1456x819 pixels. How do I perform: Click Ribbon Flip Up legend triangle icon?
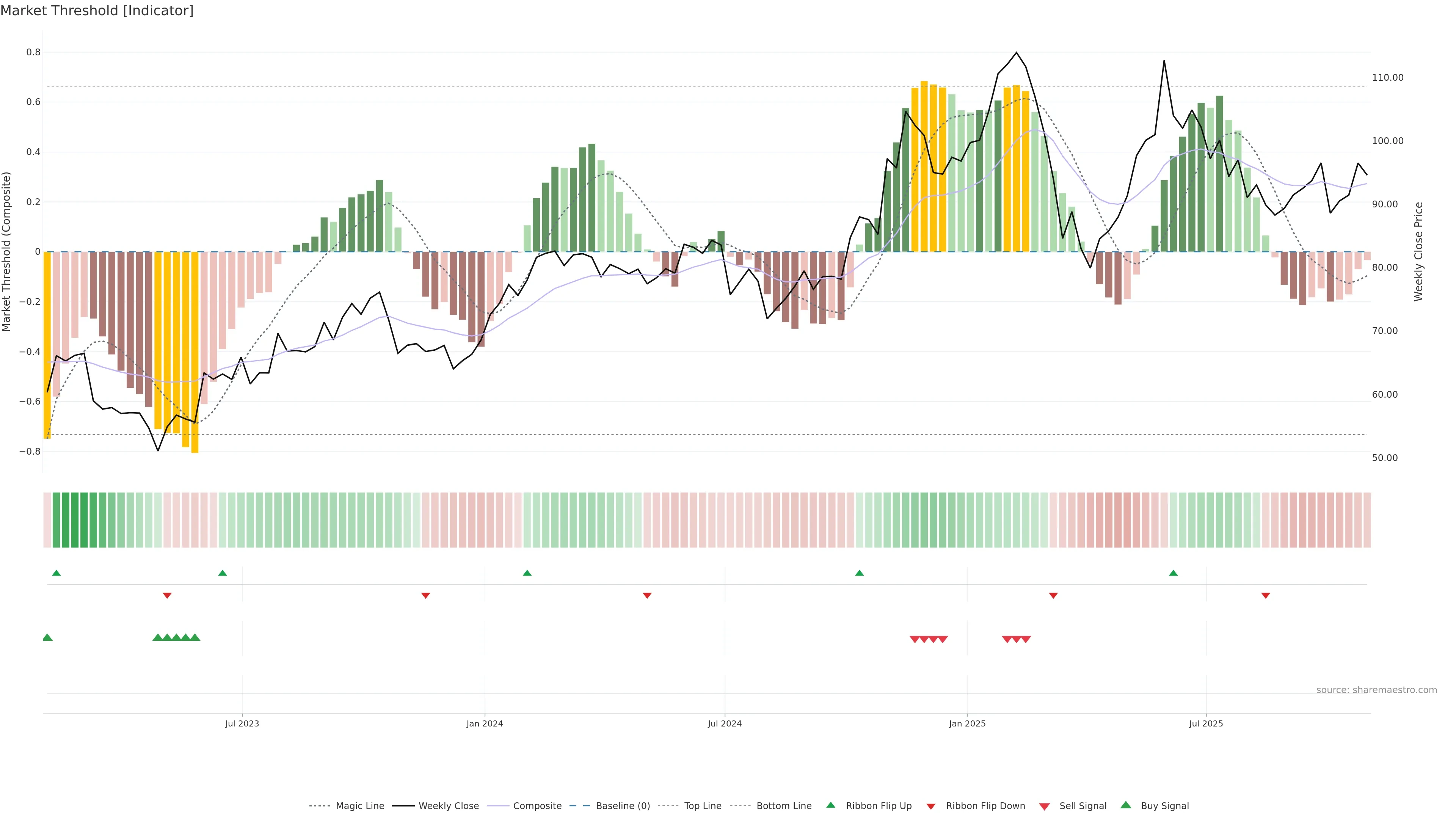click(830, 805)
